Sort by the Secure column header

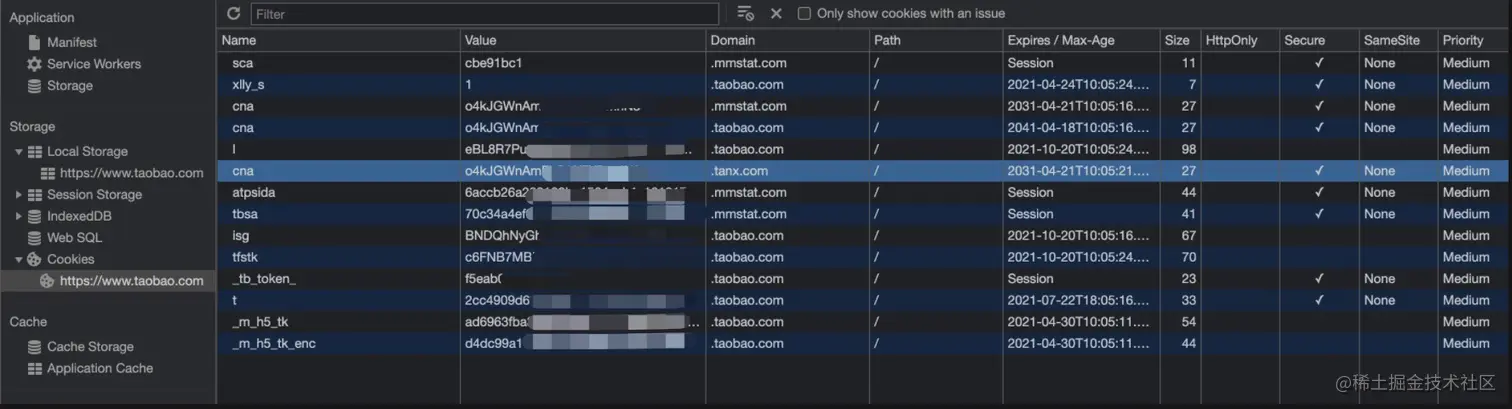pos(1318,40)
